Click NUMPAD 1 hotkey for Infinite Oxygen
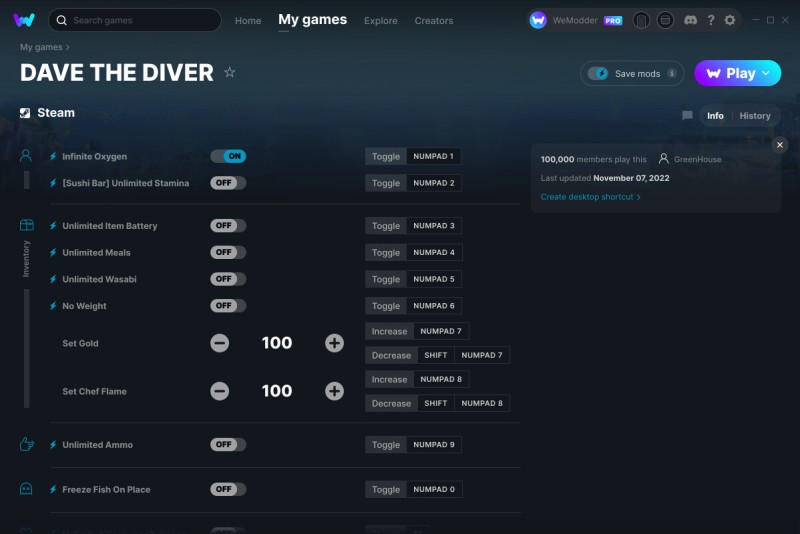 433,156
